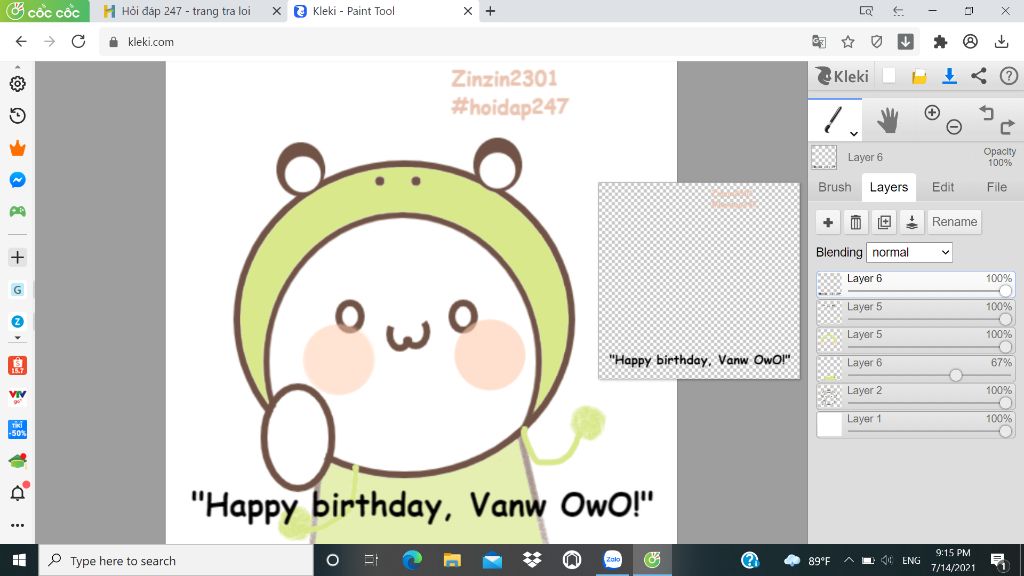This screenshot has height=576, width=1024.
Task: Open Cốc Cốc sidebar settings gear
Action: 18,84
